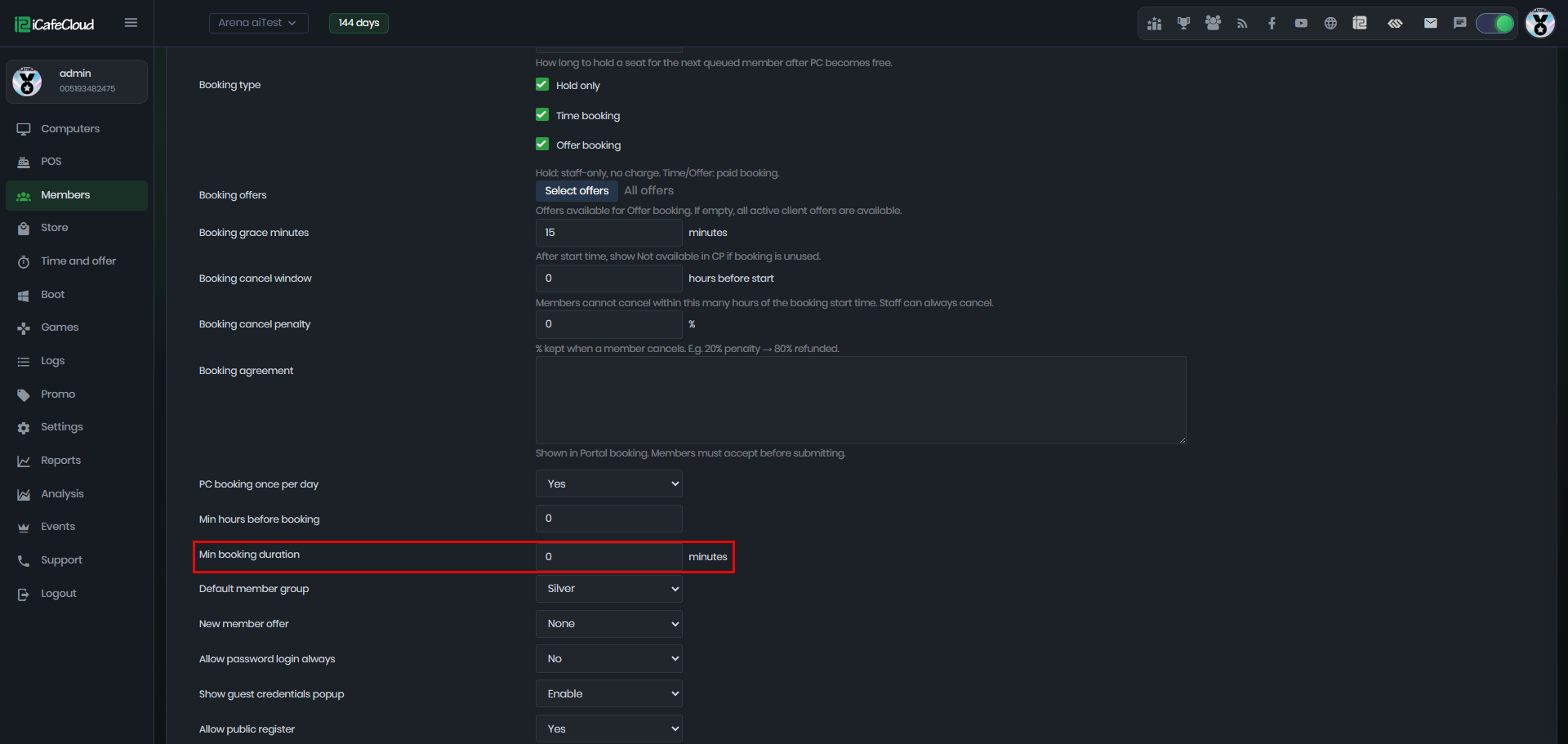Click the 144 days license badge
This screenshot has height=744, width=1568.
pos(359,23)
